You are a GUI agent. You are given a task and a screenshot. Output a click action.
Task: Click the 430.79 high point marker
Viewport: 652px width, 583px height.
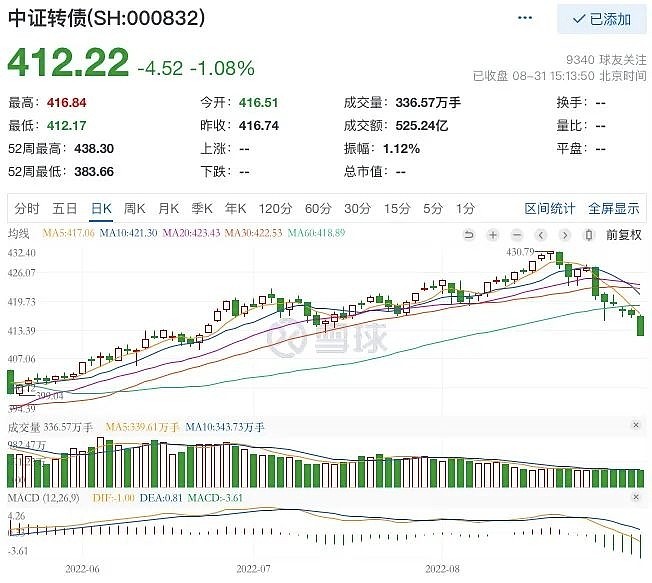click(520, 252)
